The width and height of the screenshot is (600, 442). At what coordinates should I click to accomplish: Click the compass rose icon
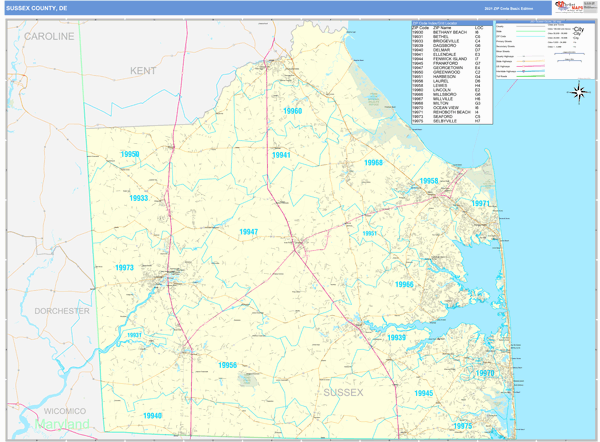[579, 93]
